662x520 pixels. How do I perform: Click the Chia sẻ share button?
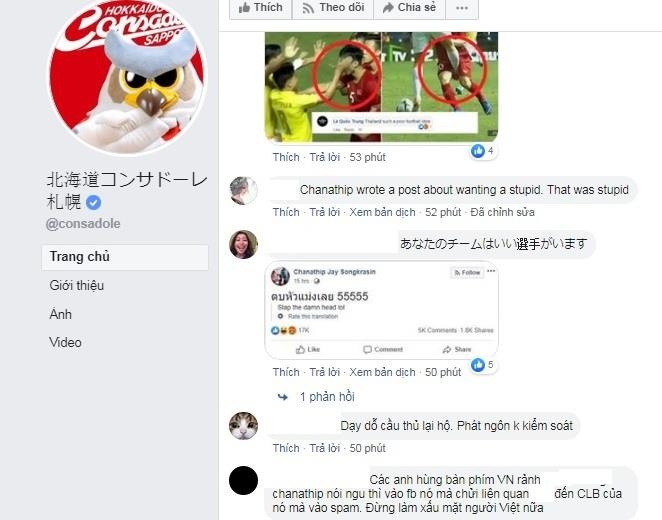tap(409, 8)
